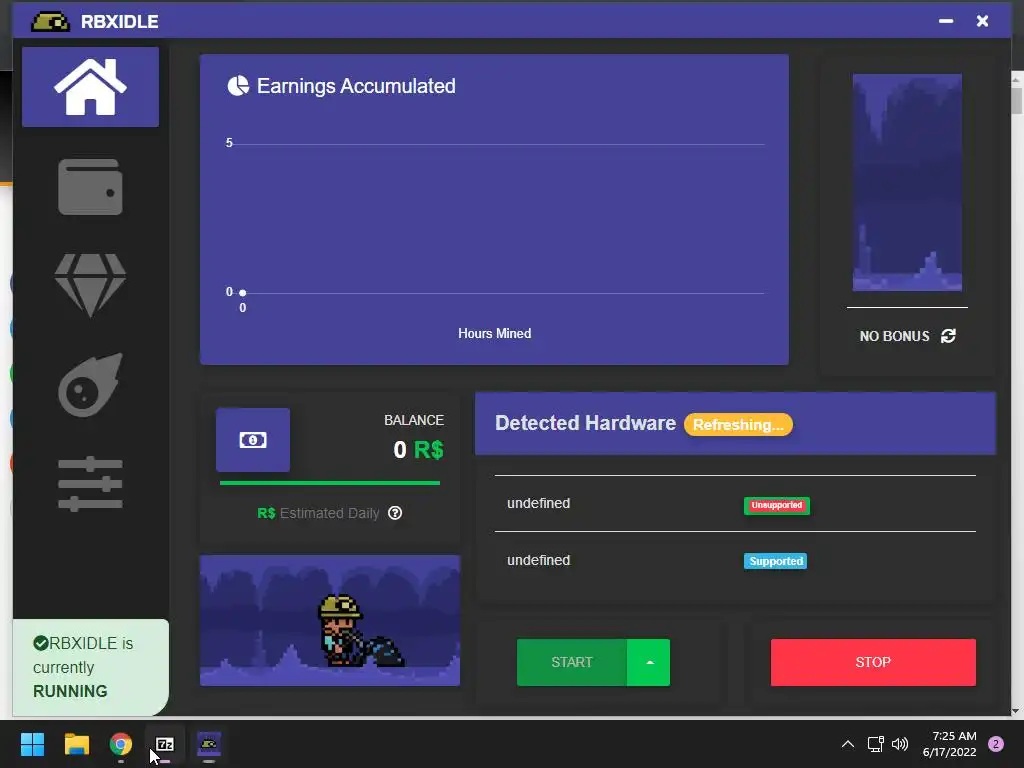Image resolution: width=1024 pixels, height=768 pixels.
Task: Click the RBXIDLE logo in title bar
Action: pos(50,22)
